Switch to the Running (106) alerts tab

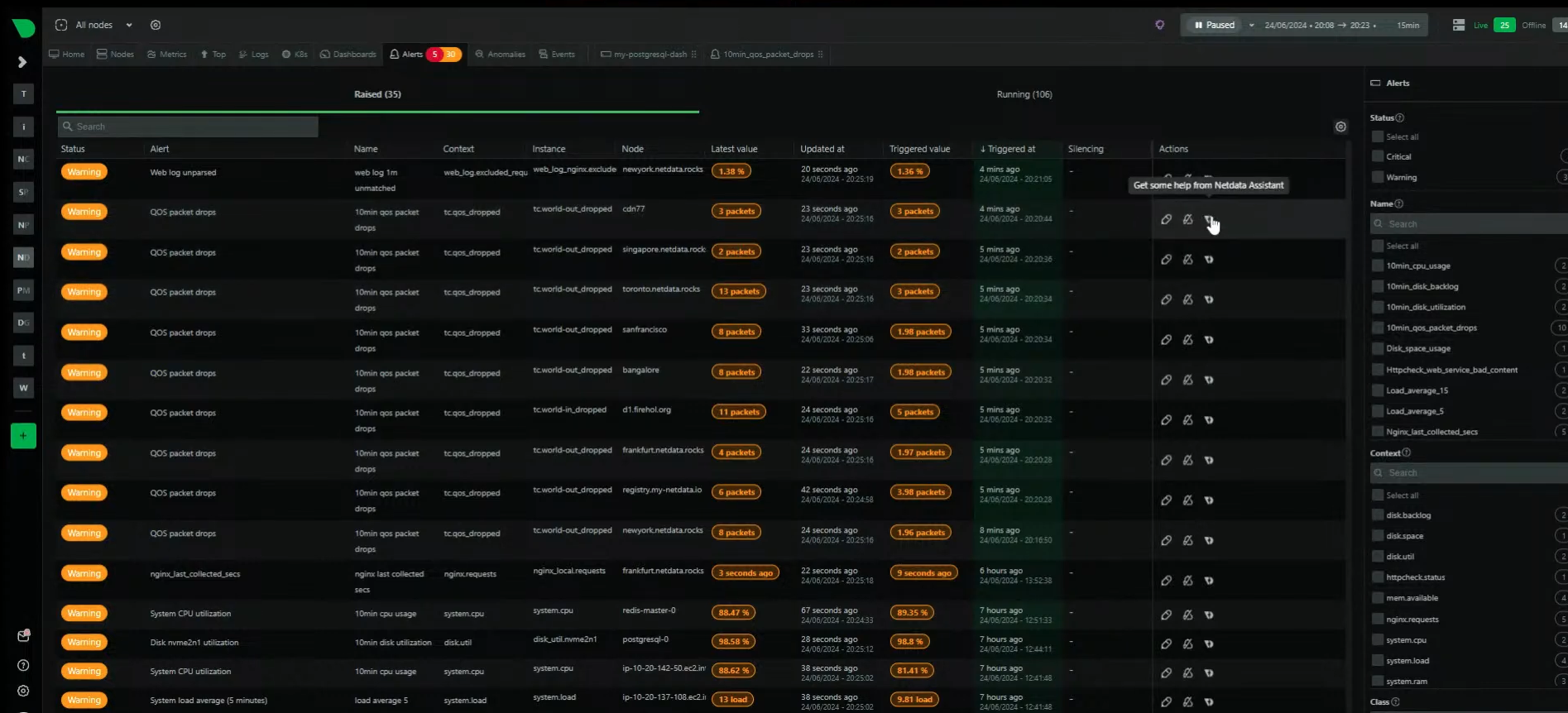[x=1024, y=94]
